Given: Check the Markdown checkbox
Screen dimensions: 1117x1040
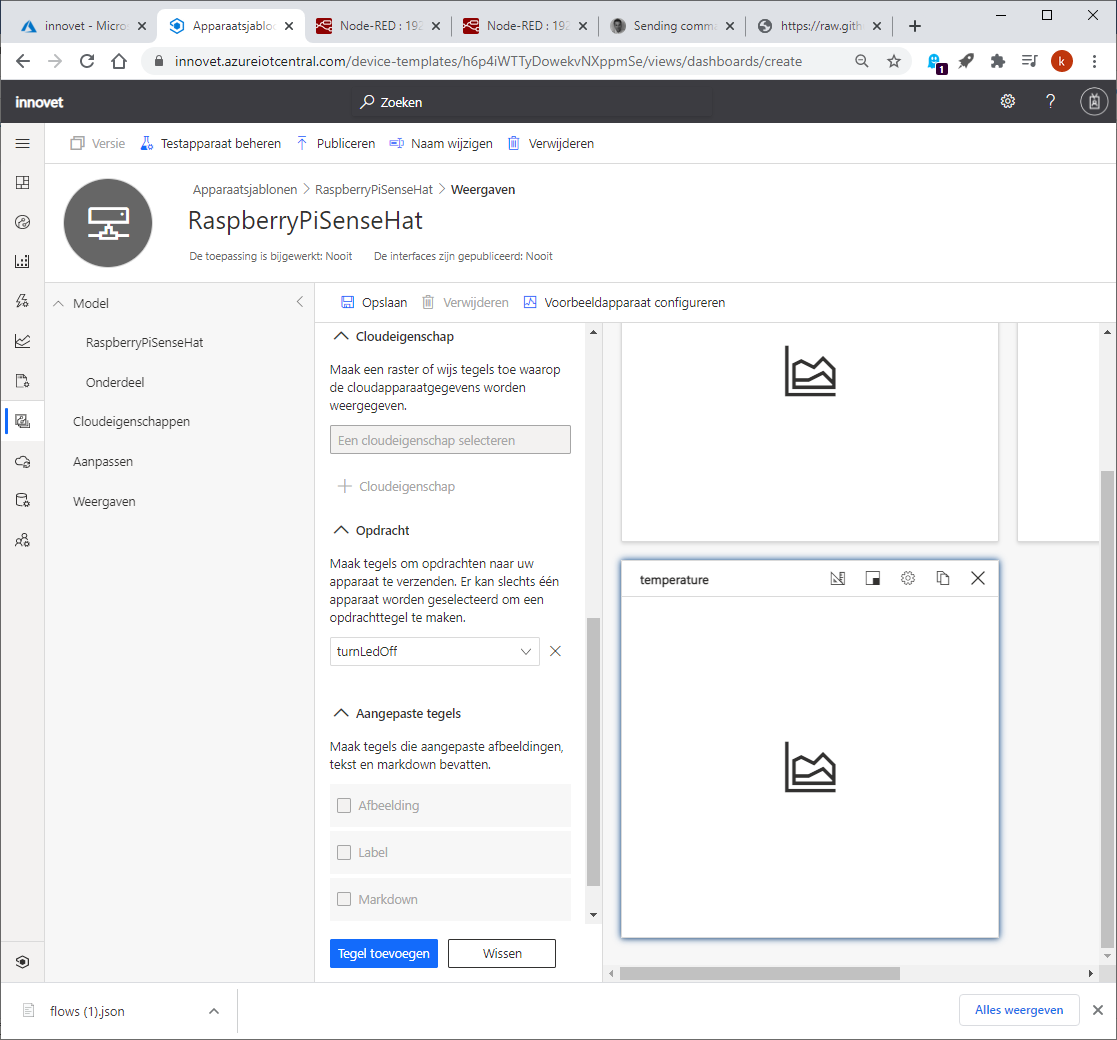Looking at the screenshot, I should [344, 900].
